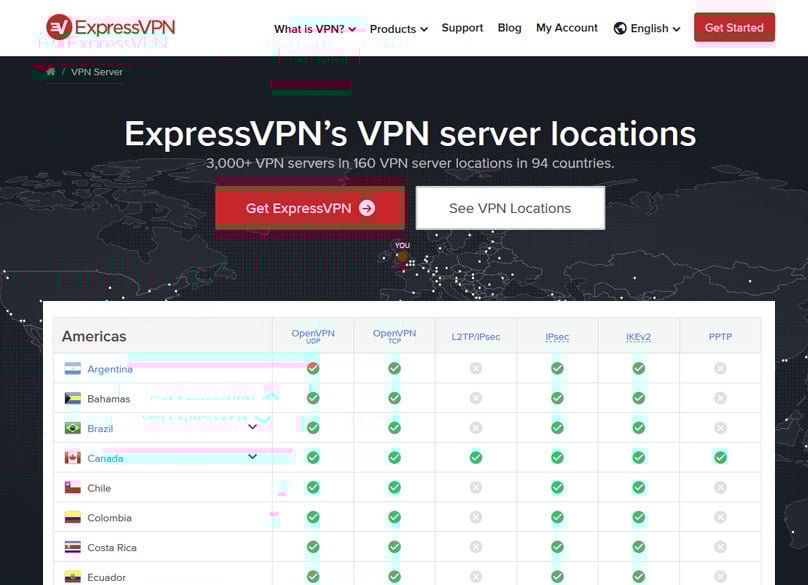Click Argentina L2TP/IPsec grey cross icon
808x585 pixels.
click(x=476, y=369)
